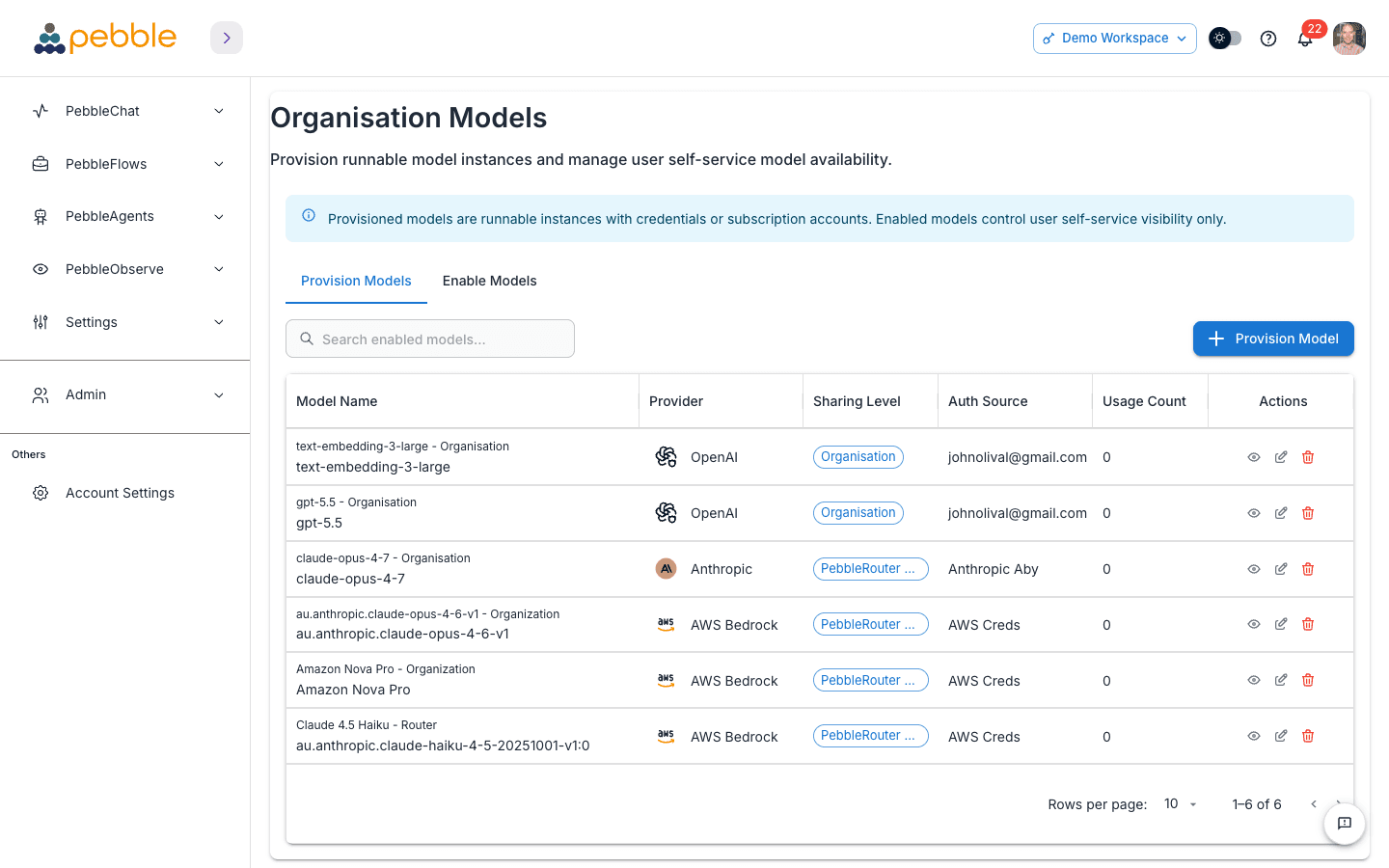The height and width of the screenshot is (868, 1389).
Task: Edit the gpt-5.5 model
Action: [1281, 513]
